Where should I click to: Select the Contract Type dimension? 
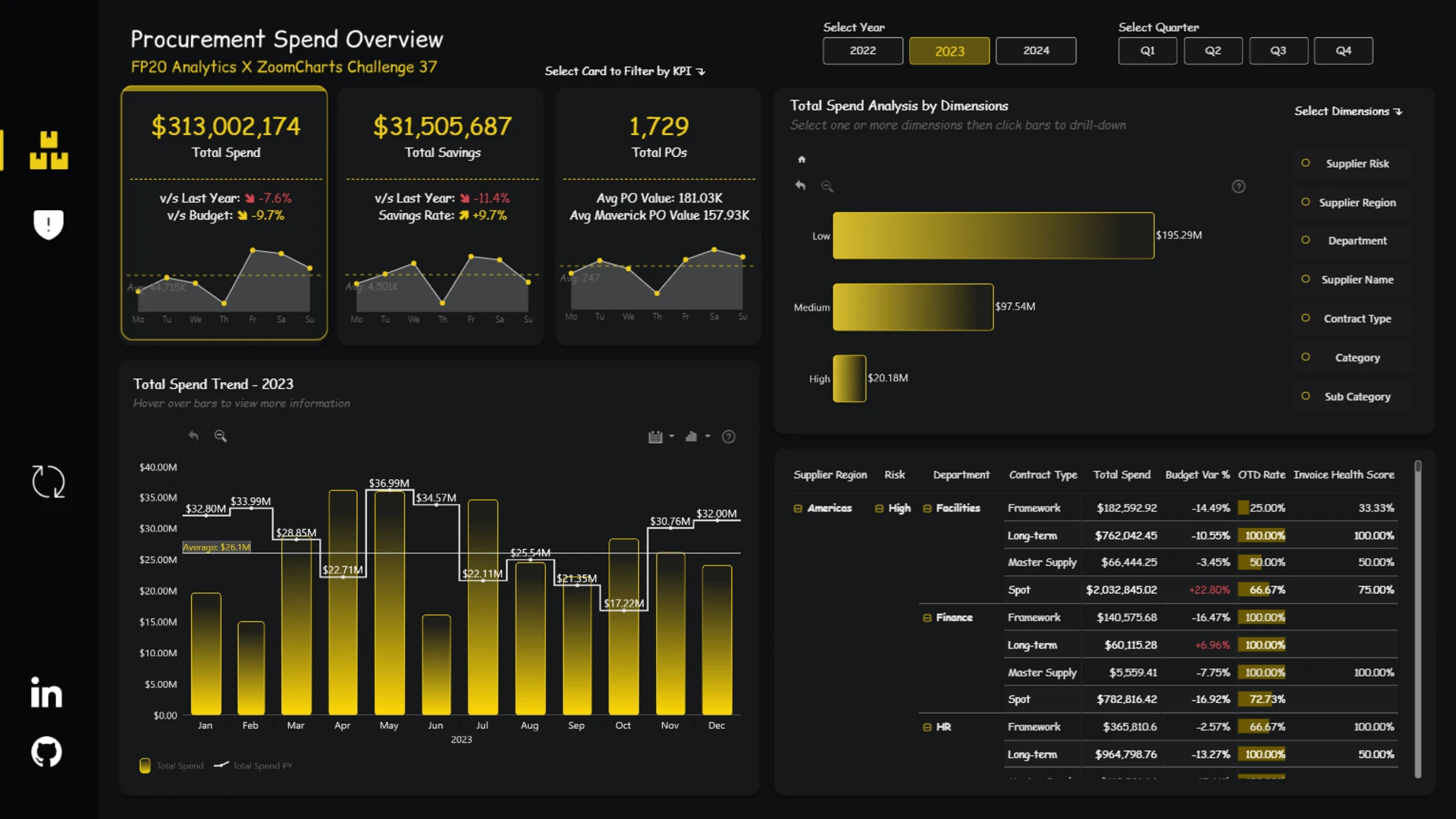click(1351, 318)
